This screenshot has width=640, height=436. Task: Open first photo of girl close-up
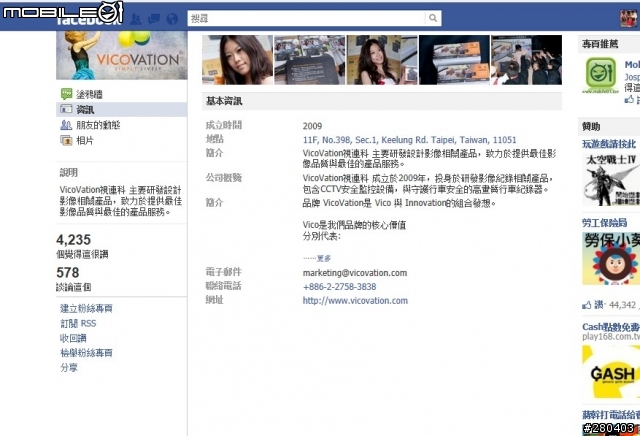coord(238,60)
